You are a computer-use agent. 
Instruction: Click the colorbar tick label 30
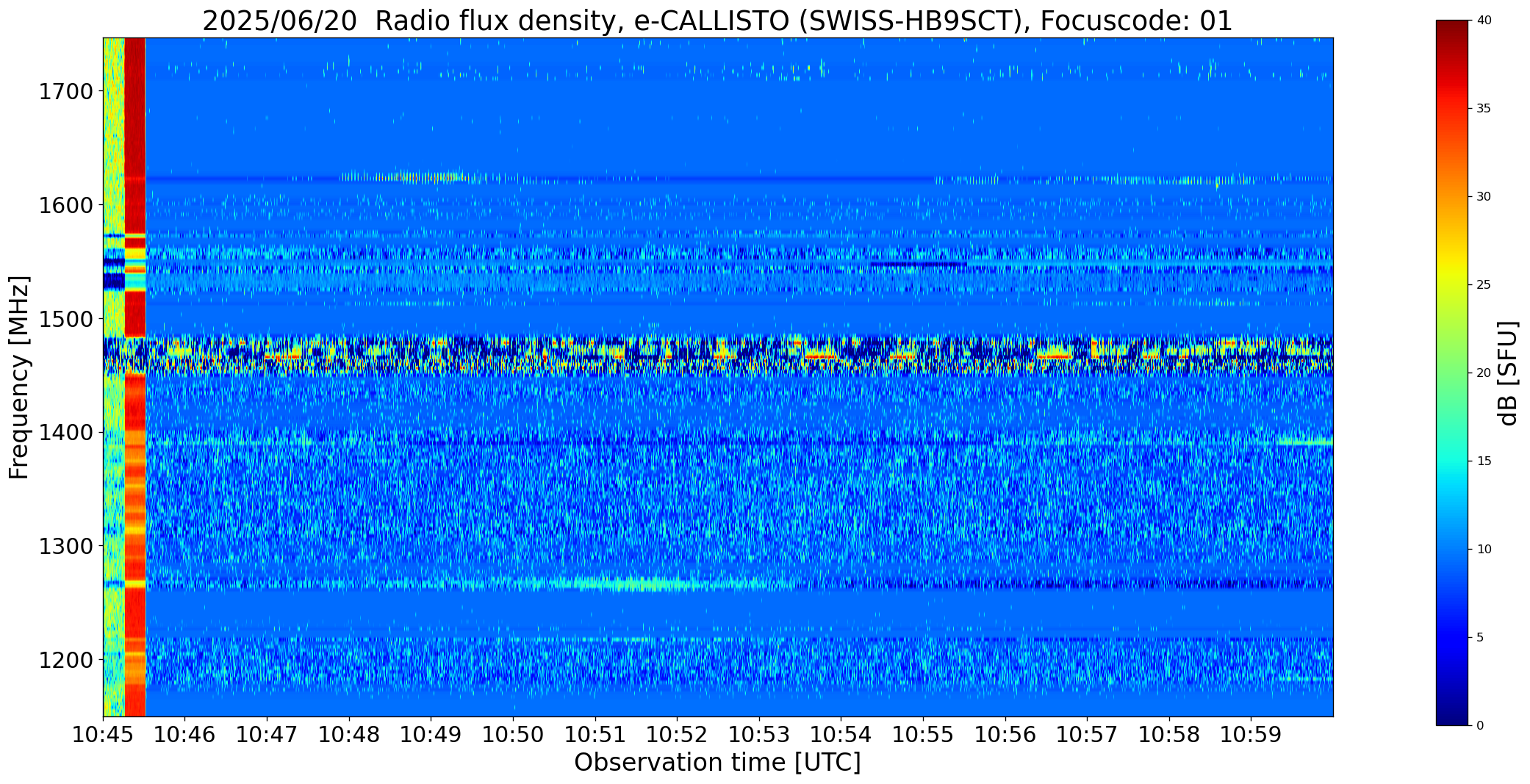(1484, 197)
